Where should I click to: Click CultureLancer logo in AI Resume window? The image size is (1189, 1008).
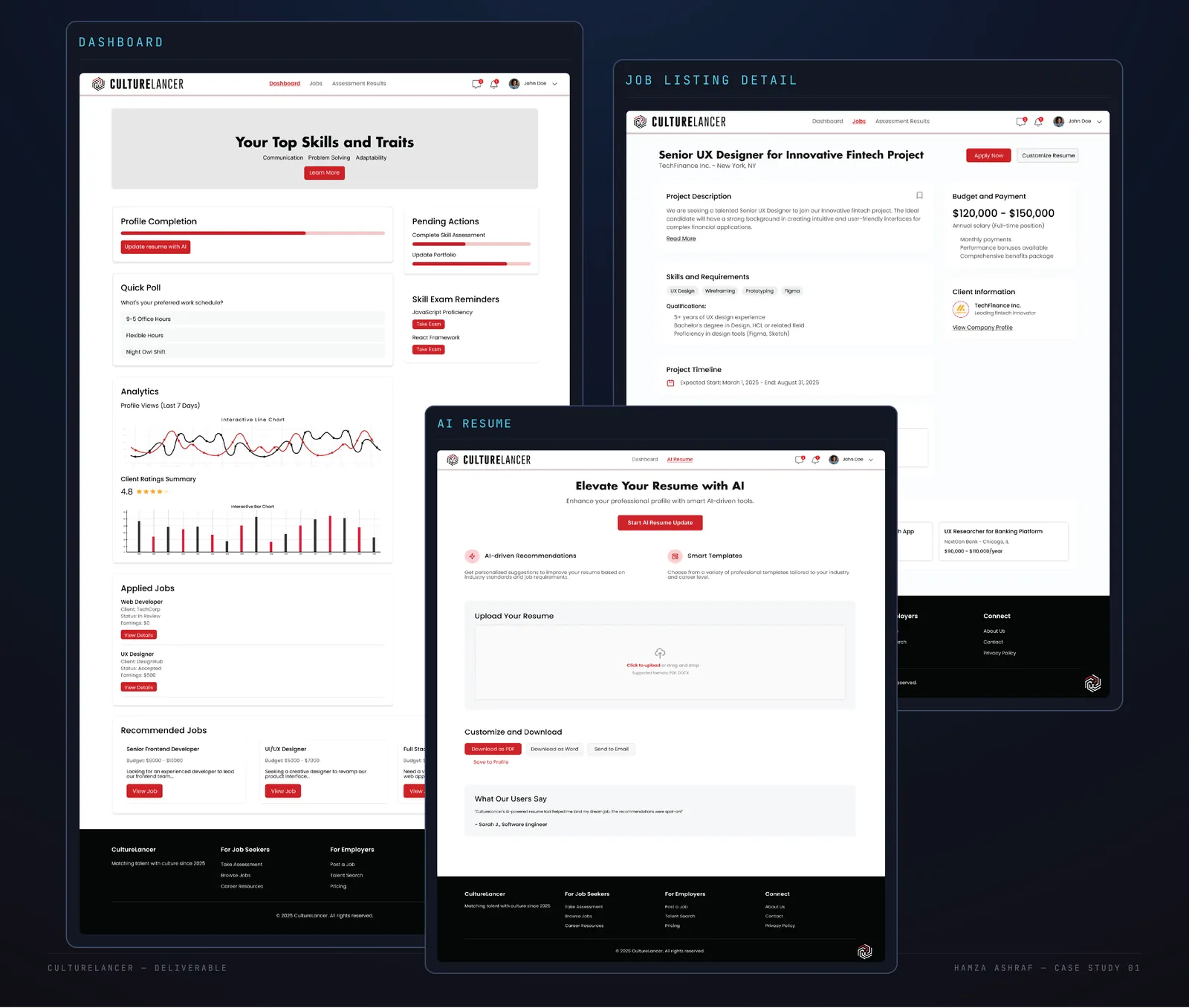pos(489,460)
